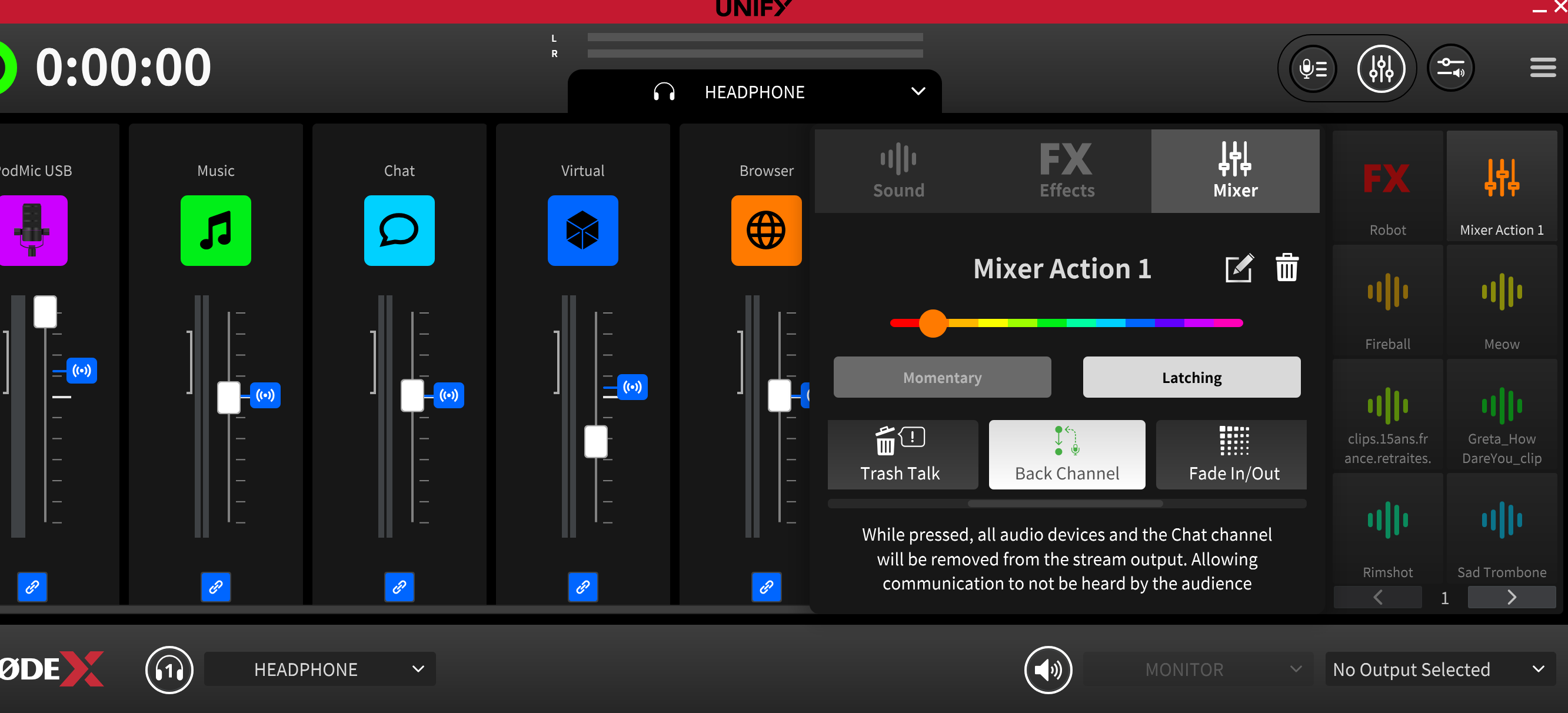1568x713 pixels.
Task: Switch to the Mixer tab
Action: pos(1236,171)
